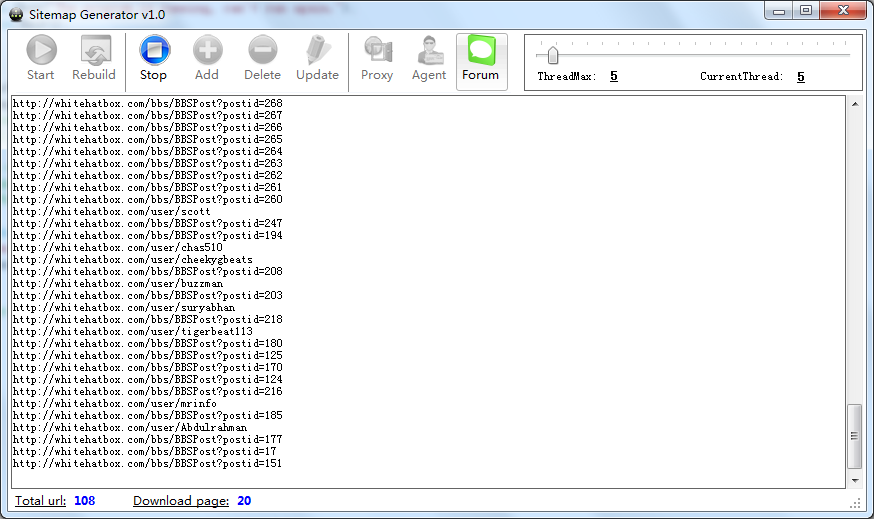Screen dimensions: 874x519
Task: Click the Start toolbar icon
Action: [x=41, y=60]
